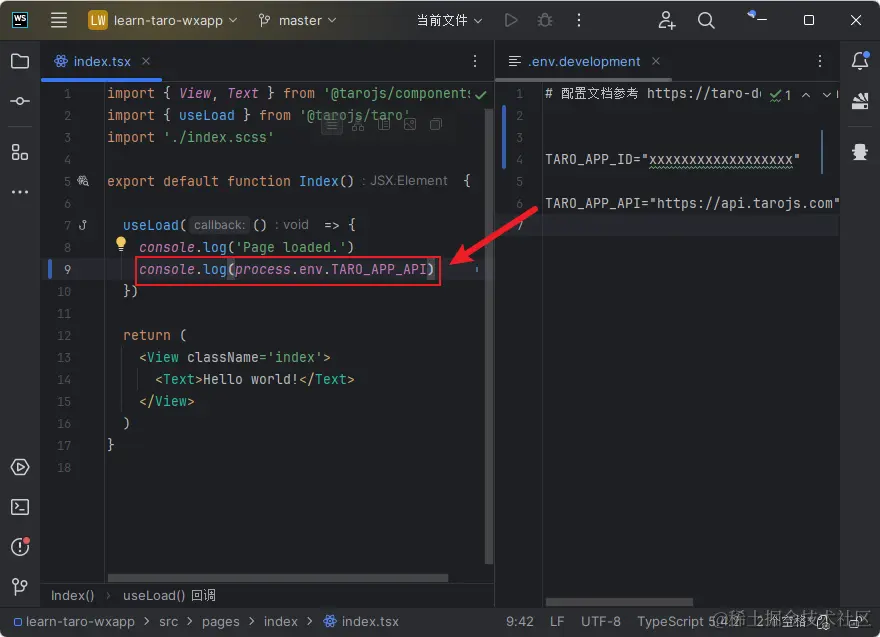This screenshot has width=880, height=637.
Task: Click pages breadcrumb in navigation bar
Action: [x=221, y=621]
